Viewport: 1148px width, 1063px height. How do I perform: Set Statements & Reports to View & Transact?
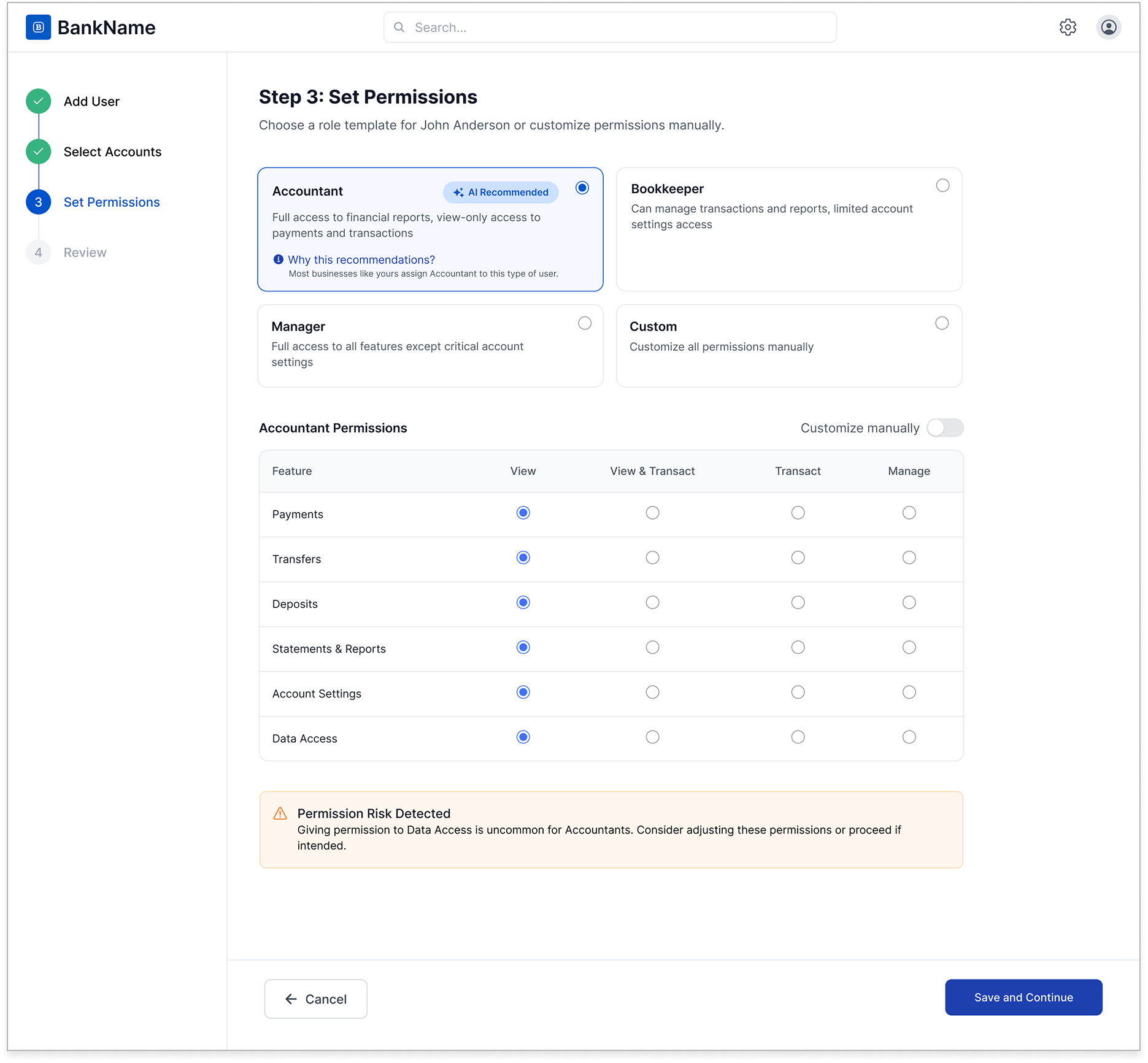(652, 647)
